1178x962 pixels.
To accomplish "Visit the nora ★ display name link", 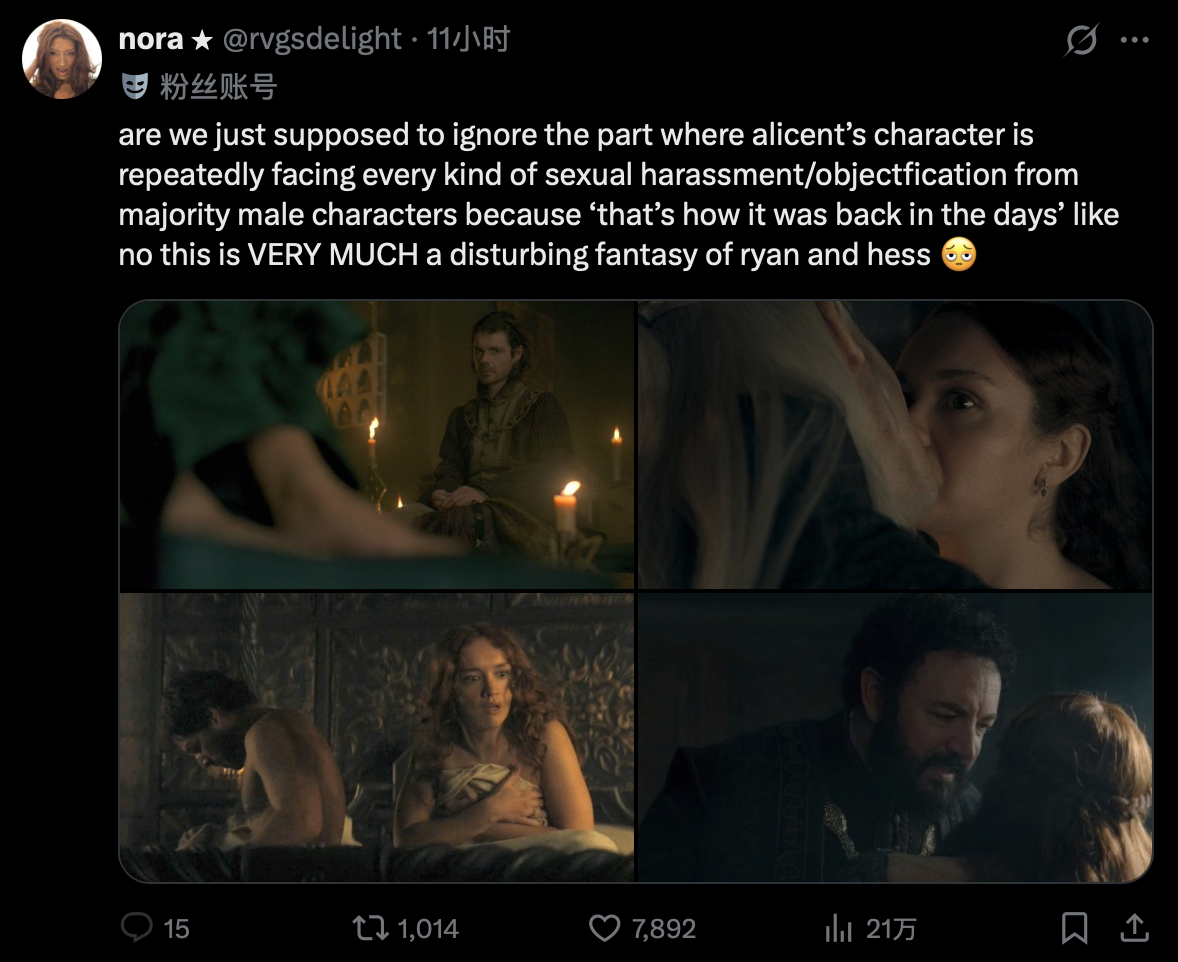I will coord(165,39).
